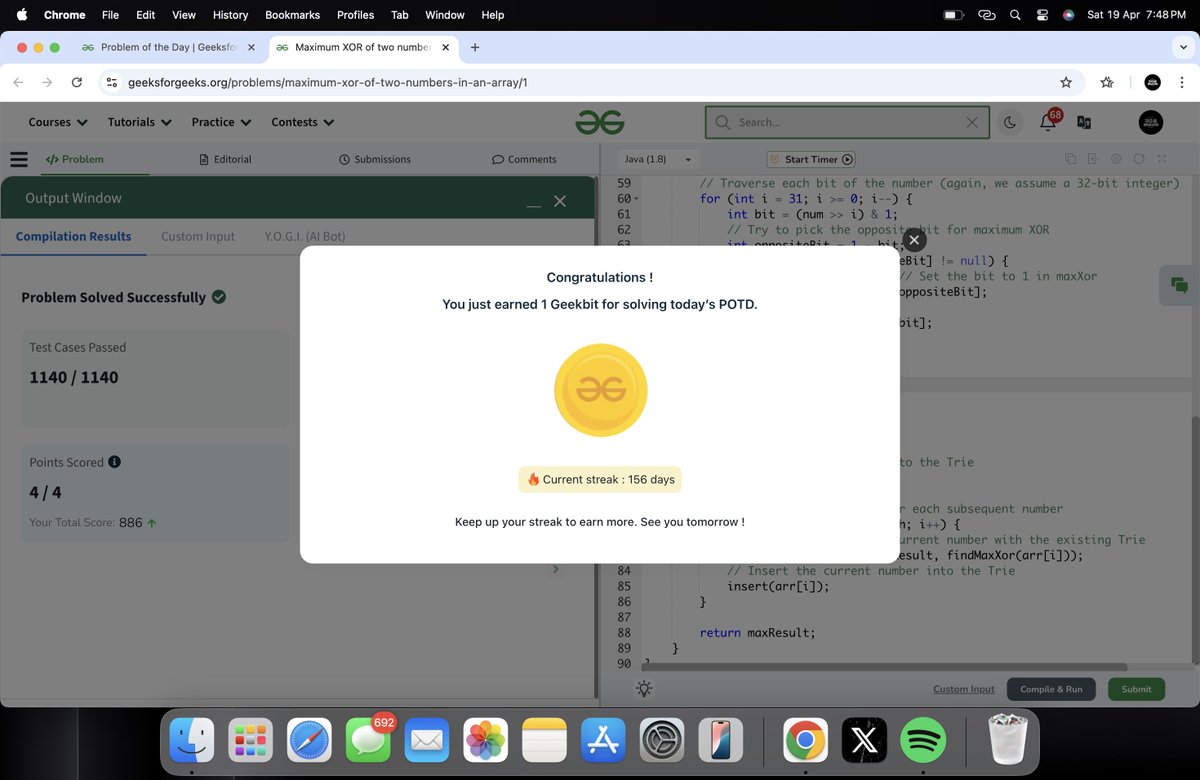Screen dimensions: 1200x780
Task: Click the search magnifier icon
Action: pos(722,122)
